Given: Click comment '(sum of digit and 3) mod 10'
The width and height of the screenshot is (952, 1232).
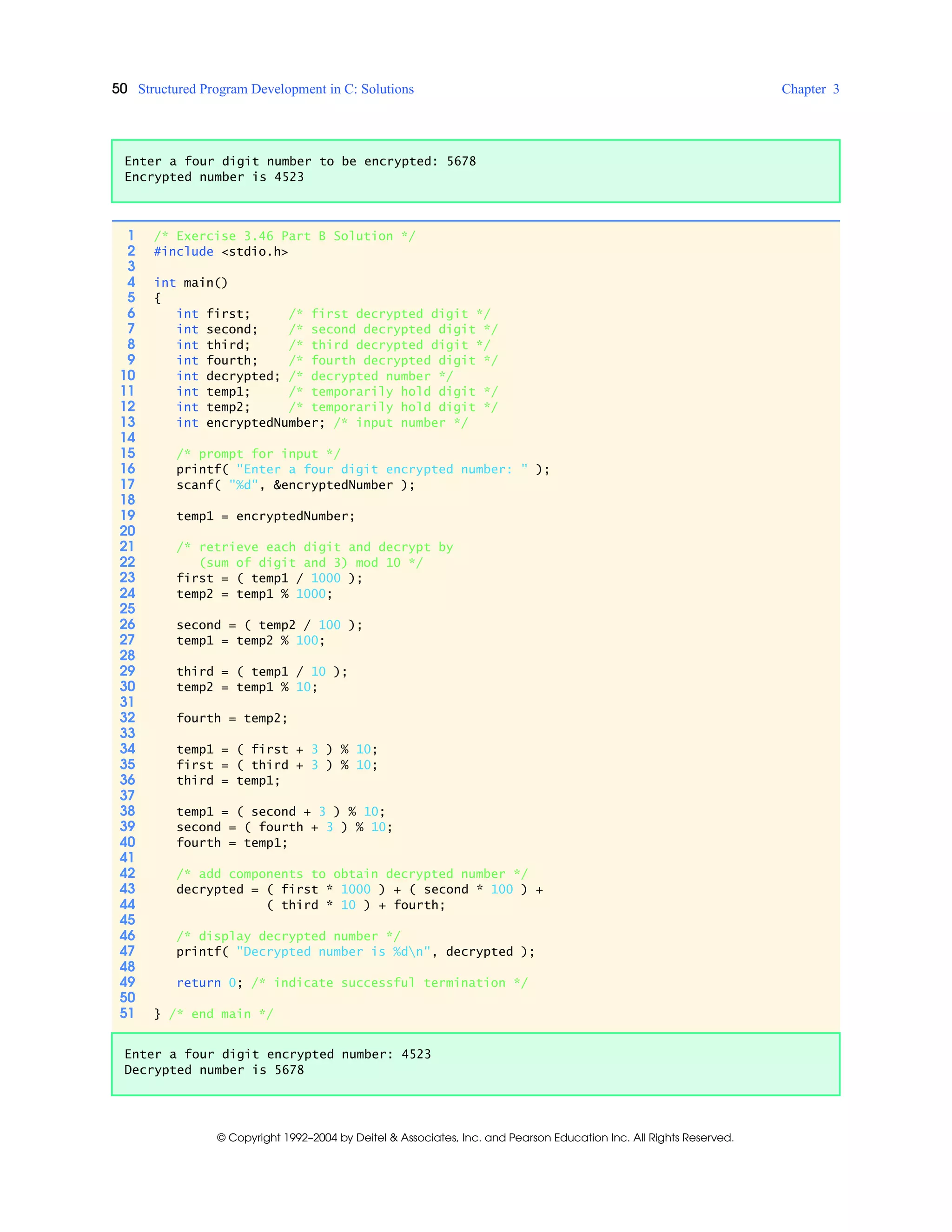Looking at the screenshot, I should 311,563.
